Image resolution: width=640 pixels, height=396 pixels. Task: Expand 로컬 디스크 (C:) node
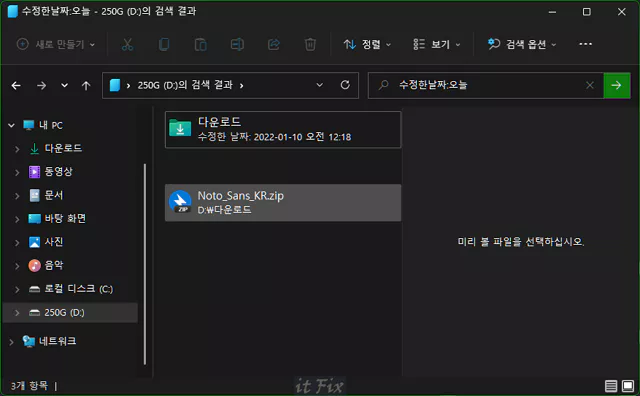pos(17,289)
